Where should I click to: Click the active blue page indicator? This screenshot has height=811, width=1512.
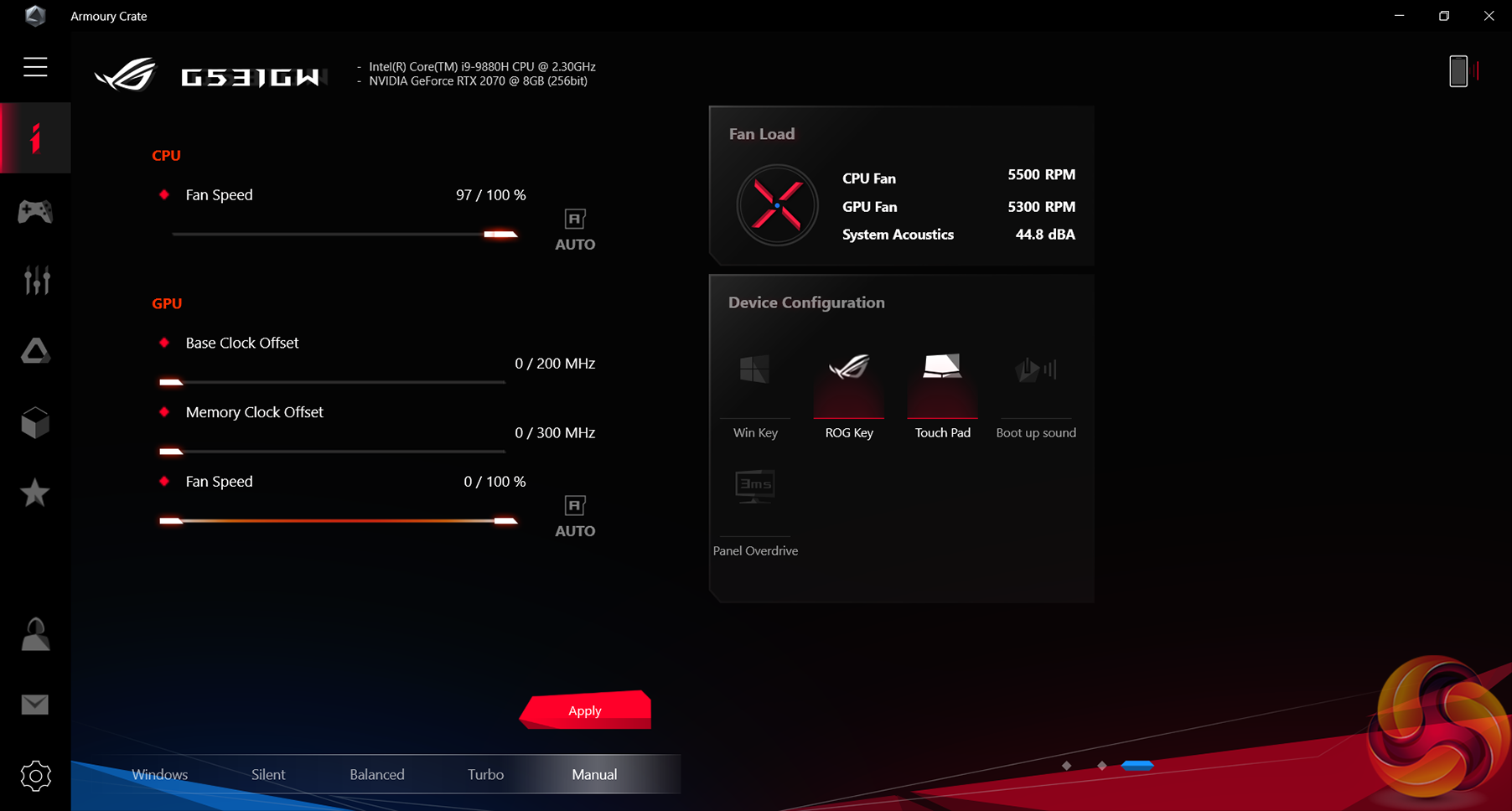click(1137, 766)
